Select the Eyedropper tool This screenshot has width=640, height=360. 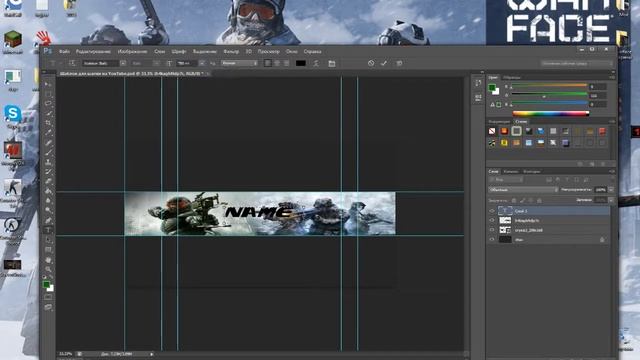[48, 133]
